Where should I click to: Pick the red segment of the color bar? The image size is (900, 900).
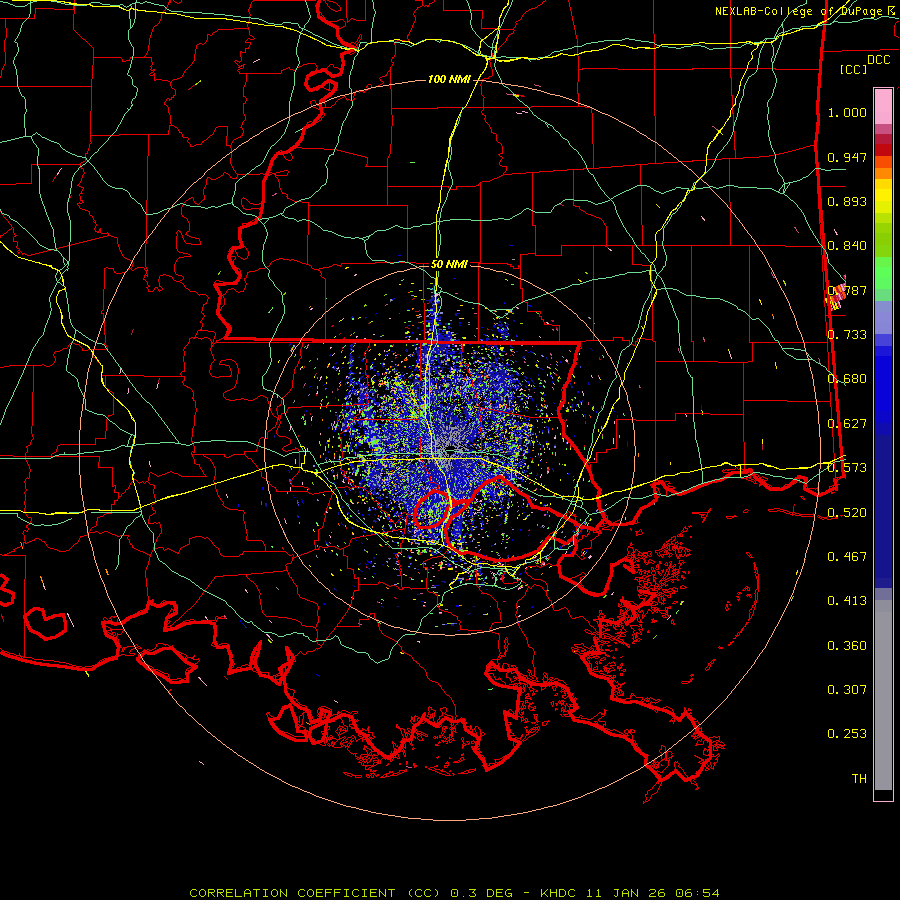pos(883,149)
